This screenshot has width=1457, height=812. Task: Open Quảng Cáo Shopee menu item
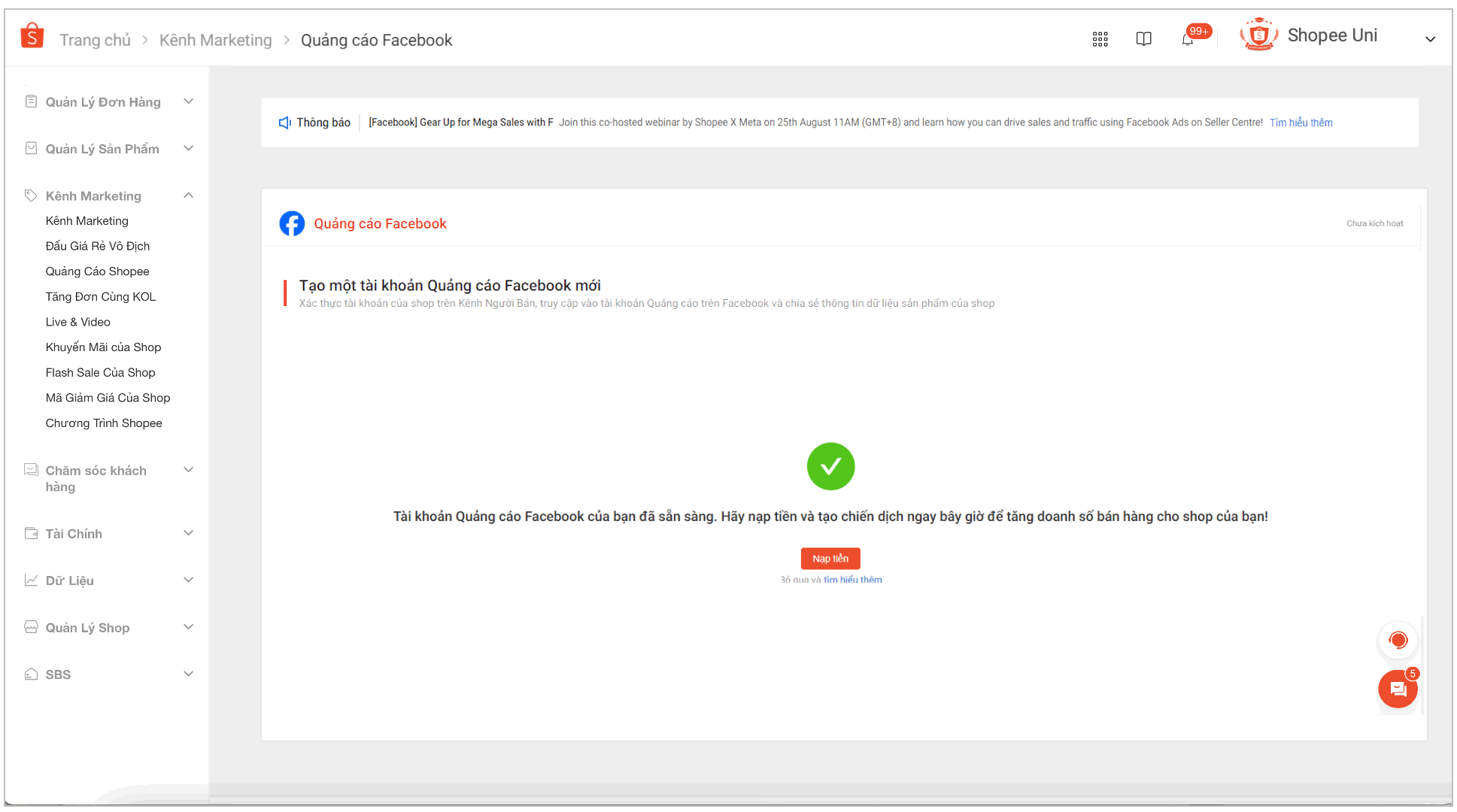coord(97,271)
